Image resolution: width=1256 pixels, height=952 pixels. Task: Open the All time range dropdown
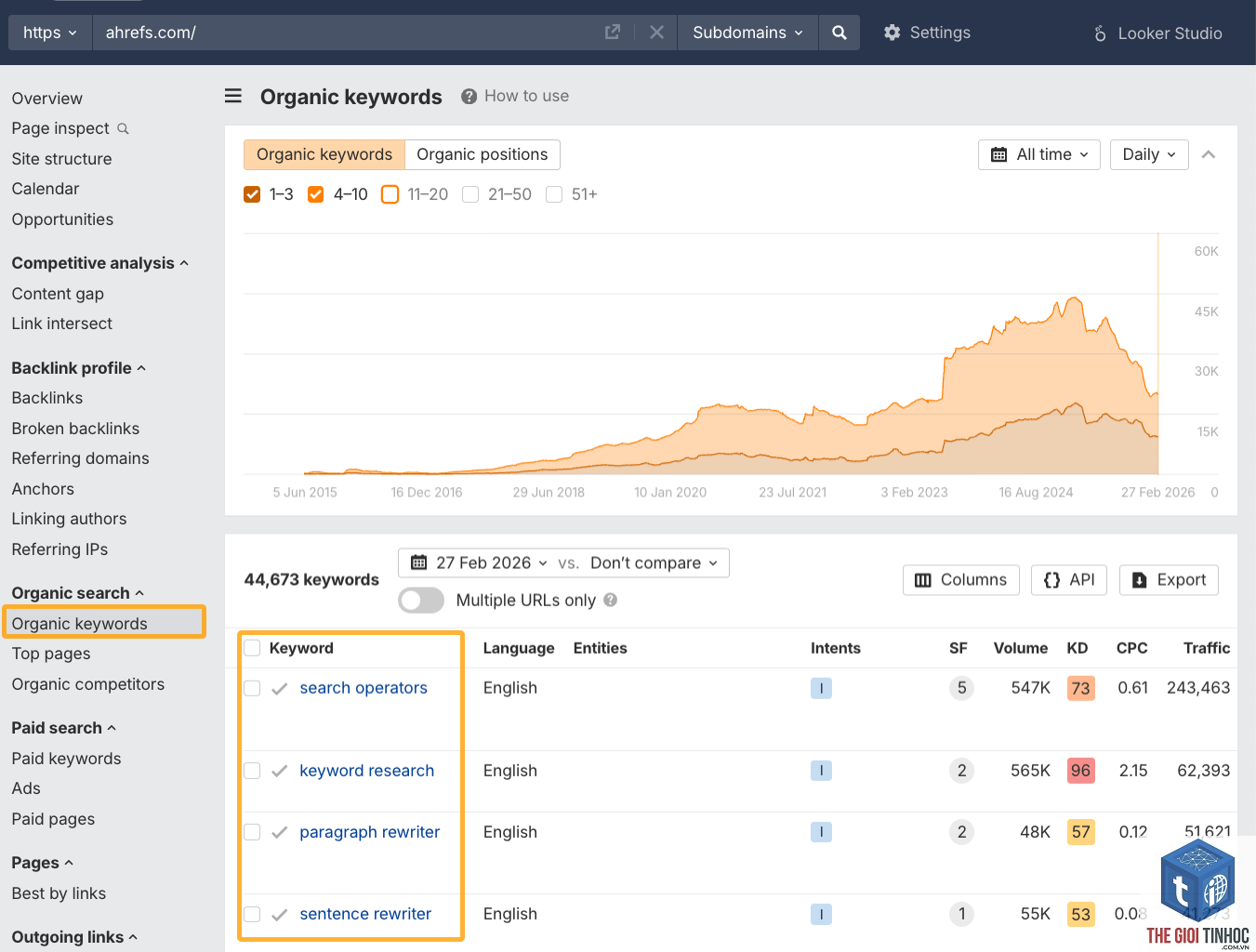[1039, 154]
